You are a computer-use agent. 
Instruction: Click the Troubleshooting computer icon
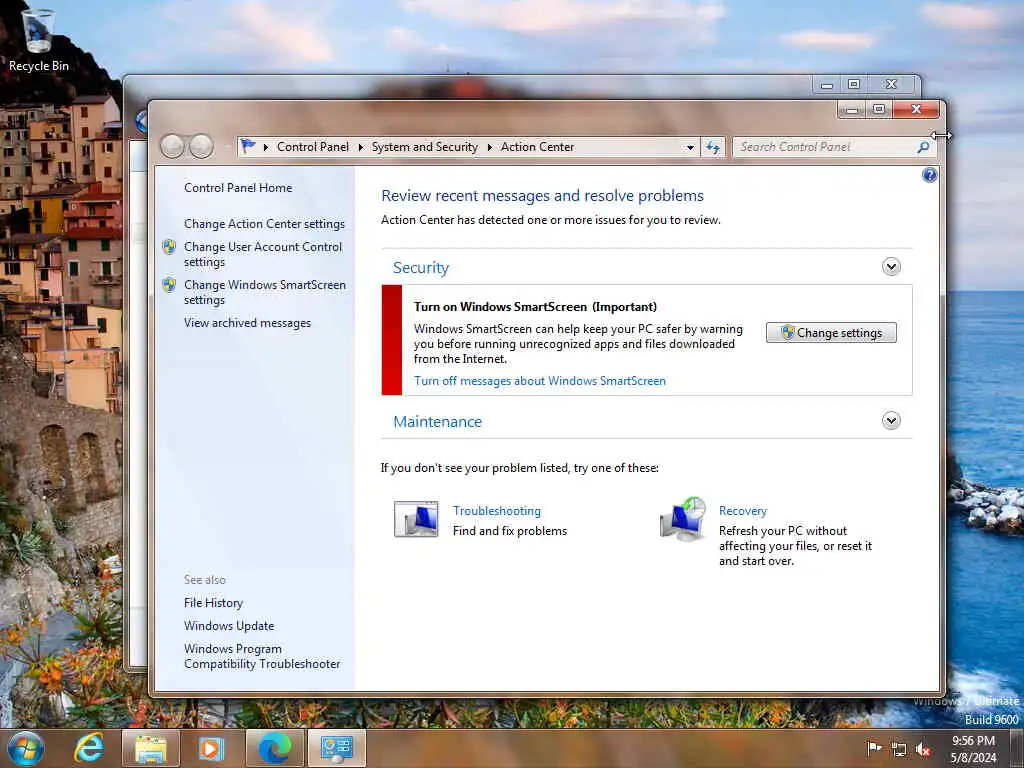tap(416, 519)
